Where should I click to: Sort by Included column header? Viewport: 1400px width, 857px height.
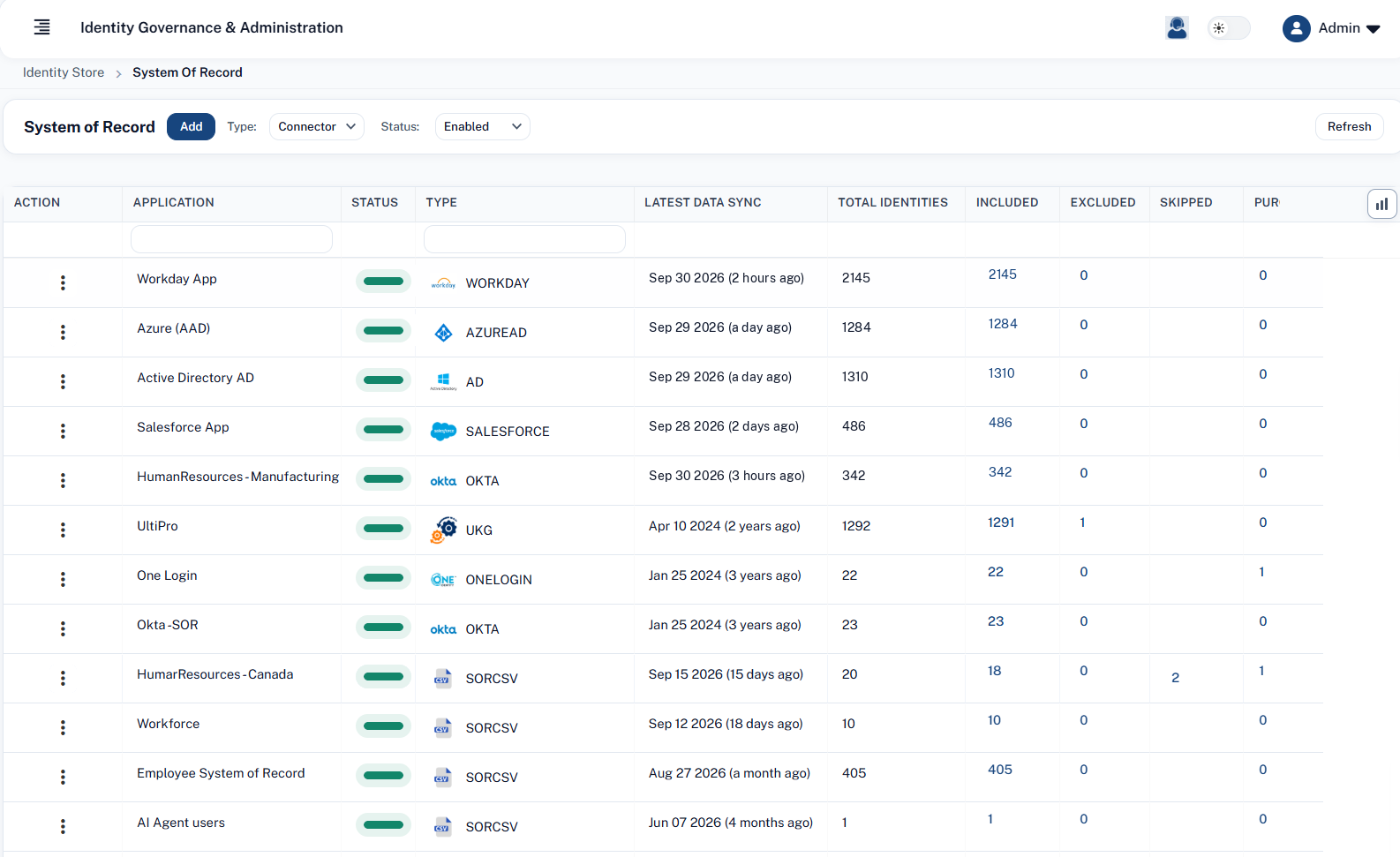pyautogui.click(x=1007, y=202)
